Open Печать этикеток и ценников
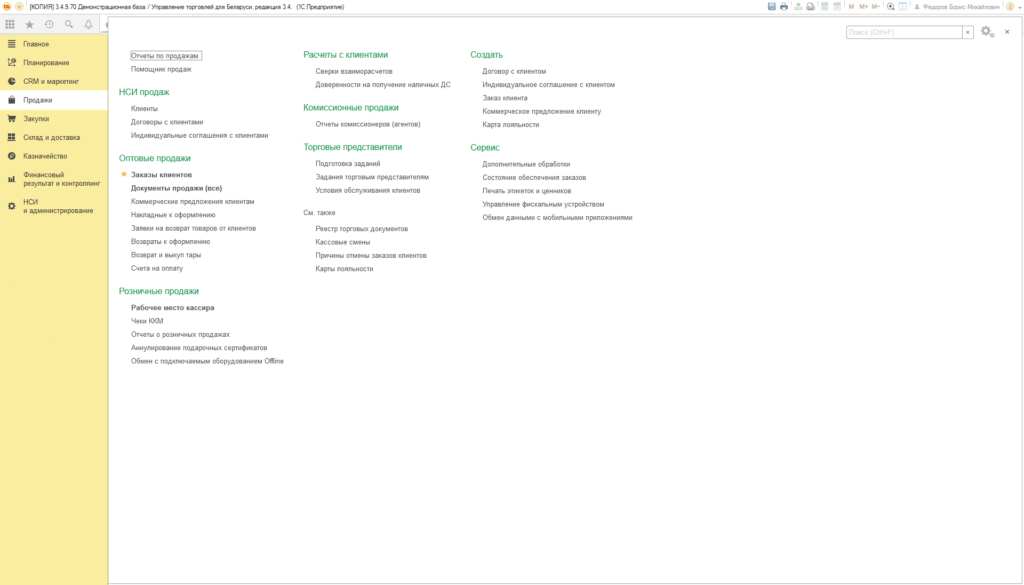This screenshot has height=585, width=1024. click(x=527, y=191)
